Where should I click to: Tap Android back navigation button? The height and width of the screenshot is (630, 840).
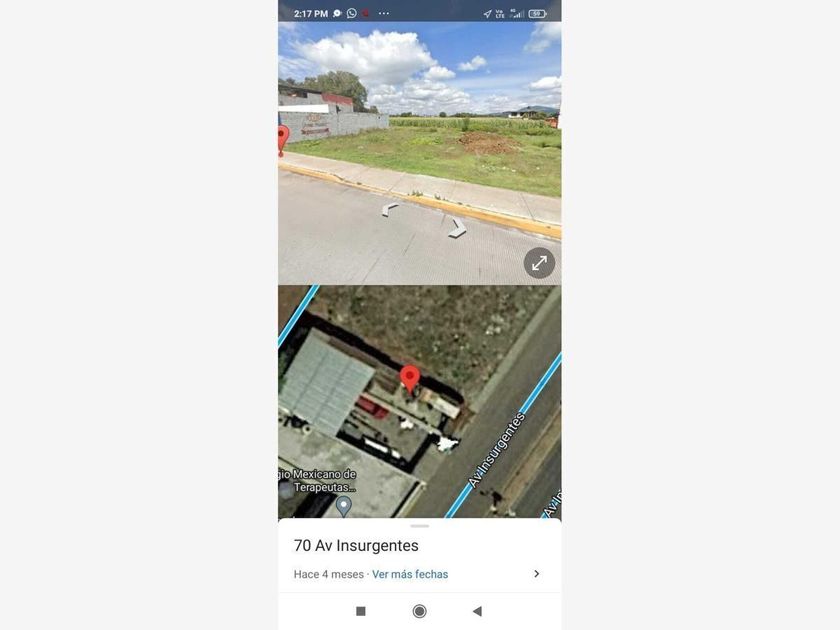[477, 611]
